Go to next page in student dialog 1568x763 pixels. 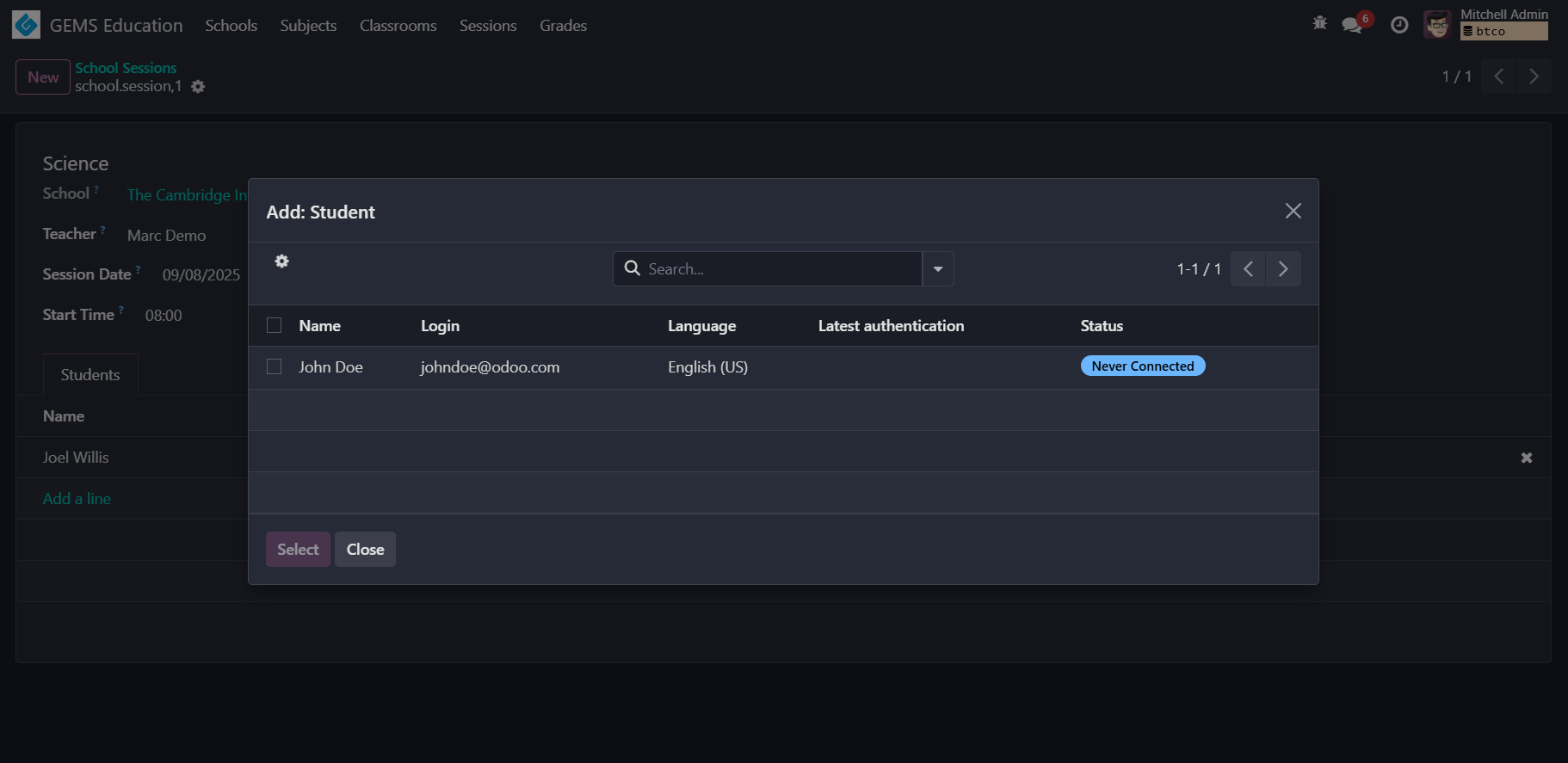(1283, 269)
